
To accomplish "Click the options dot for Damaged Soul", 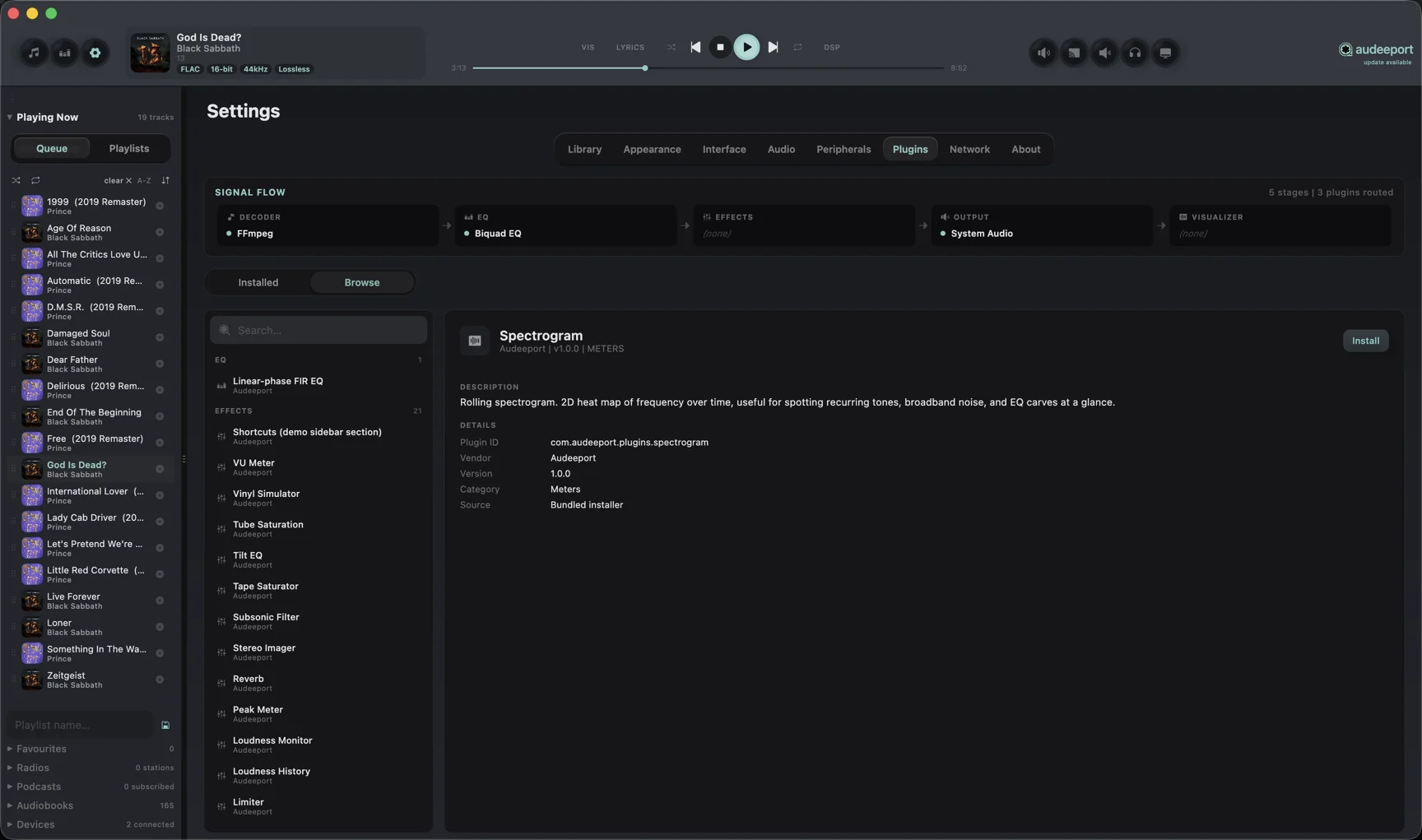I will pos(160,337).
